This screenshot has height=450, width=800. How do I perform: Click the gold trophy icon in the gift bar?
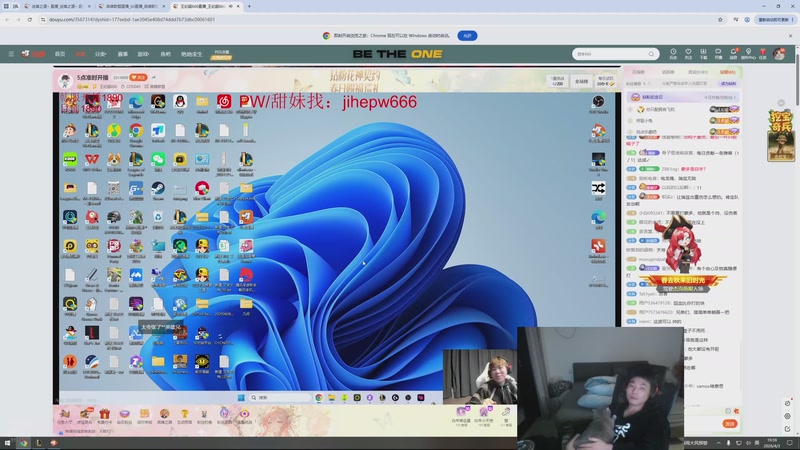pyautogui.click(x=185, y=415)
